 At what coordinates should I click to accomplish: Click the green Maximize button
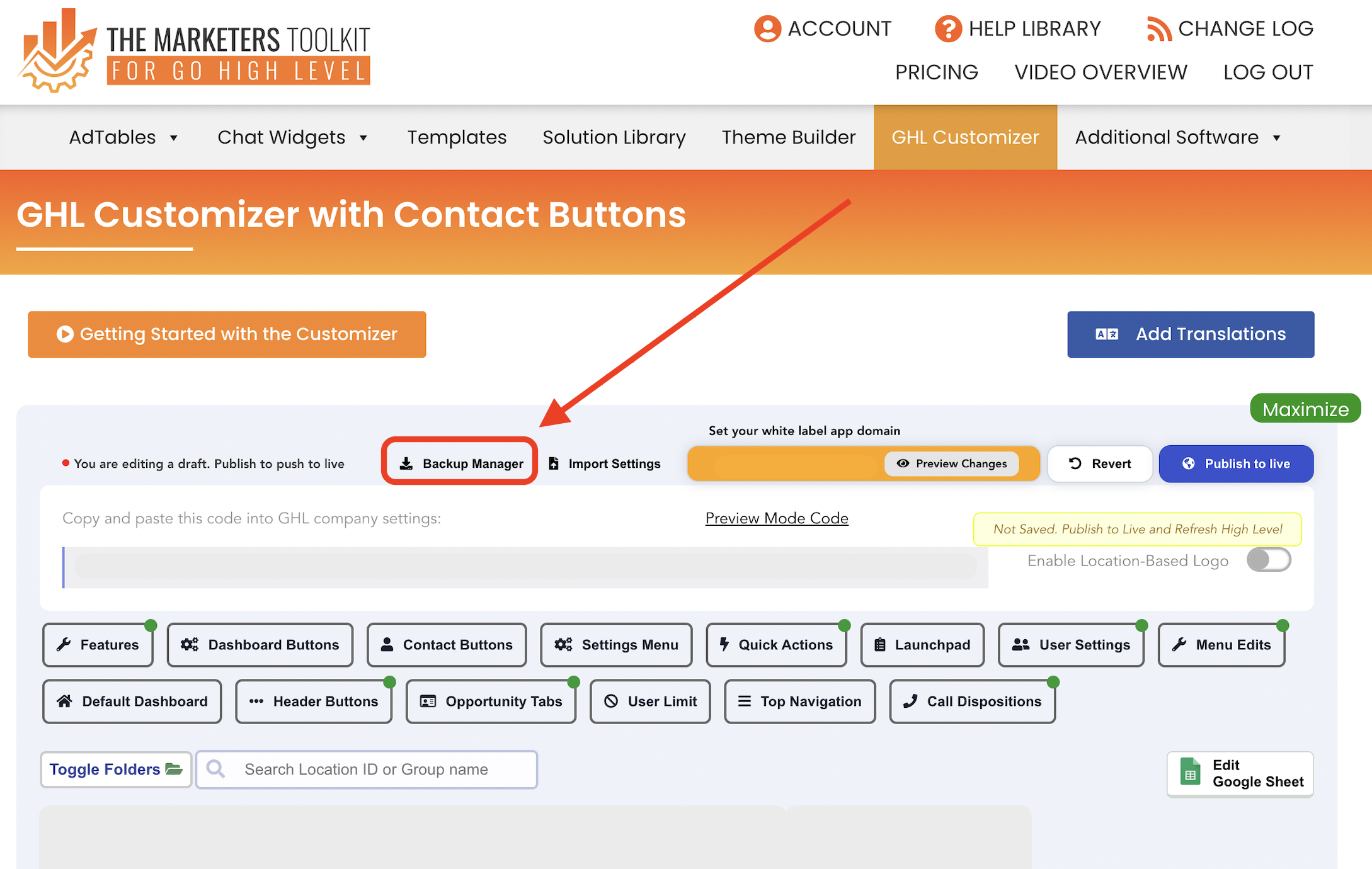pos(1305,409)
